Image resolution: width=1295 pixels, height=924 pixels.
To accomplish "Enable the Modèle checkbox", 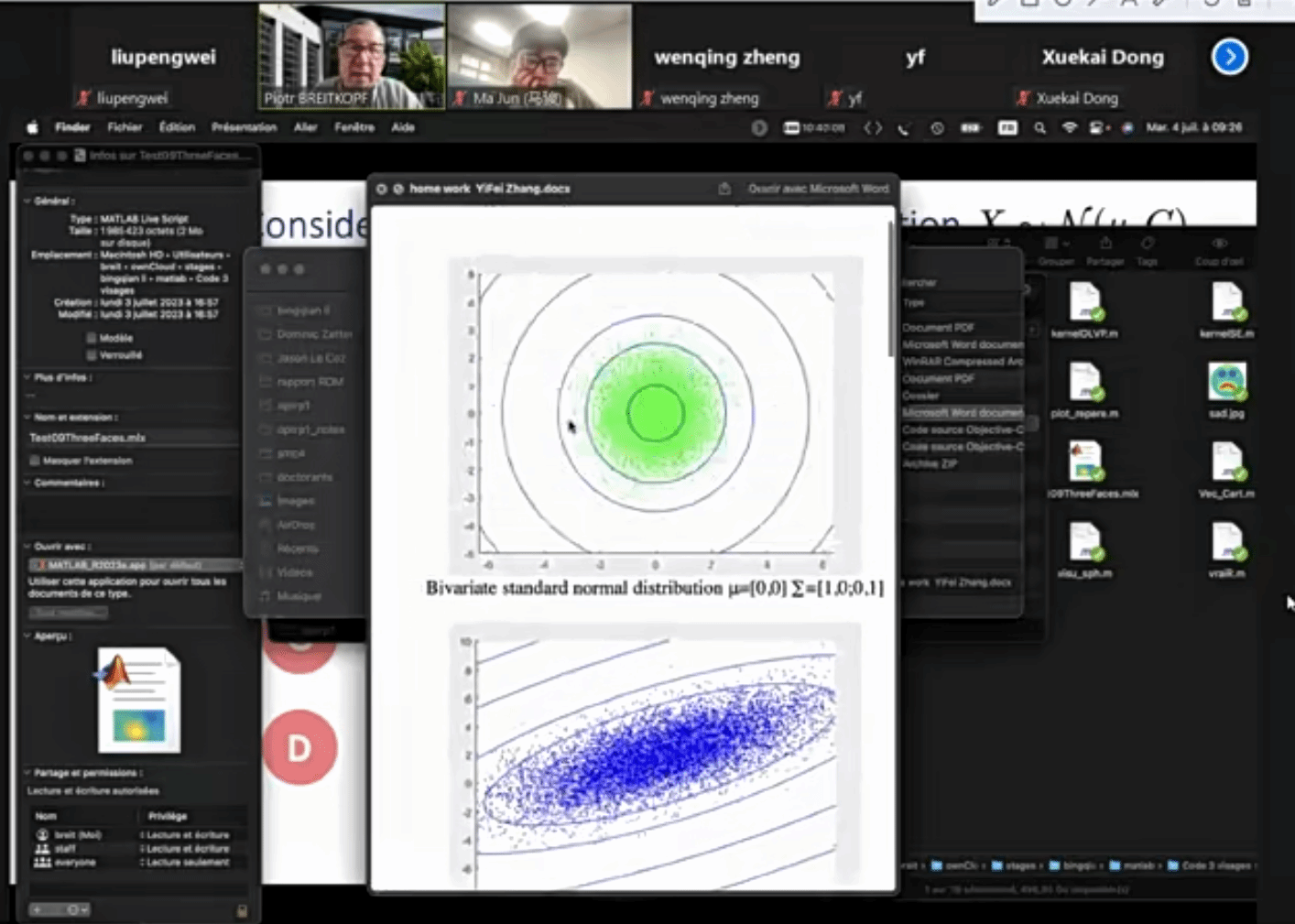I will 91,338.
